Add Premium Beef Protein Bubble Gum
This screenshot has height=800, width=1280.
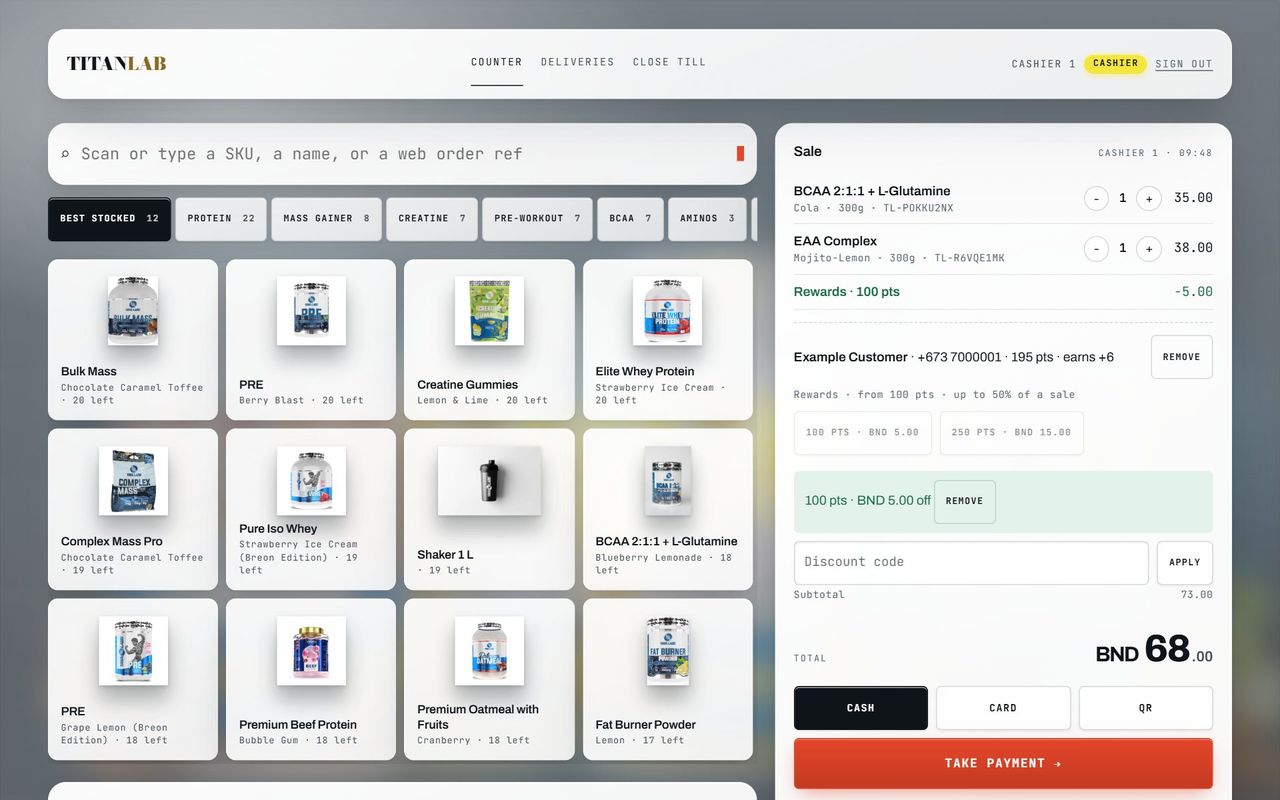(x=311, y=679)
